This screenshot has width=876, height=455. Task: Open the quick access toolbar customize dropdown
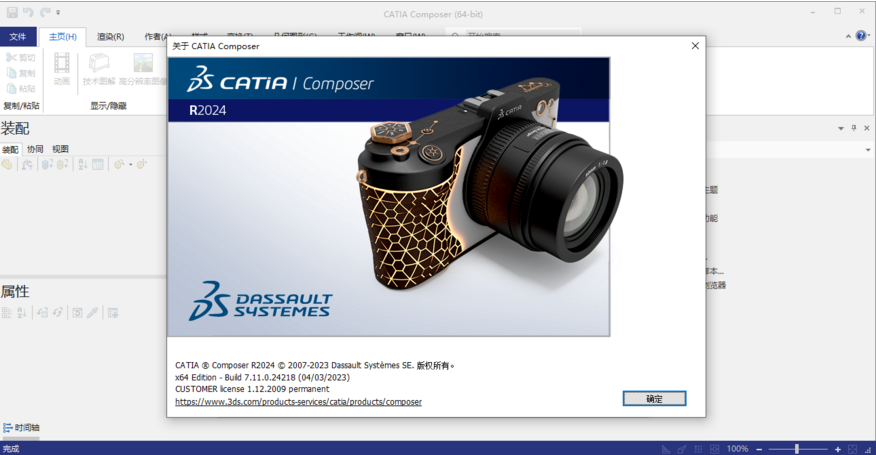(58, 12)
